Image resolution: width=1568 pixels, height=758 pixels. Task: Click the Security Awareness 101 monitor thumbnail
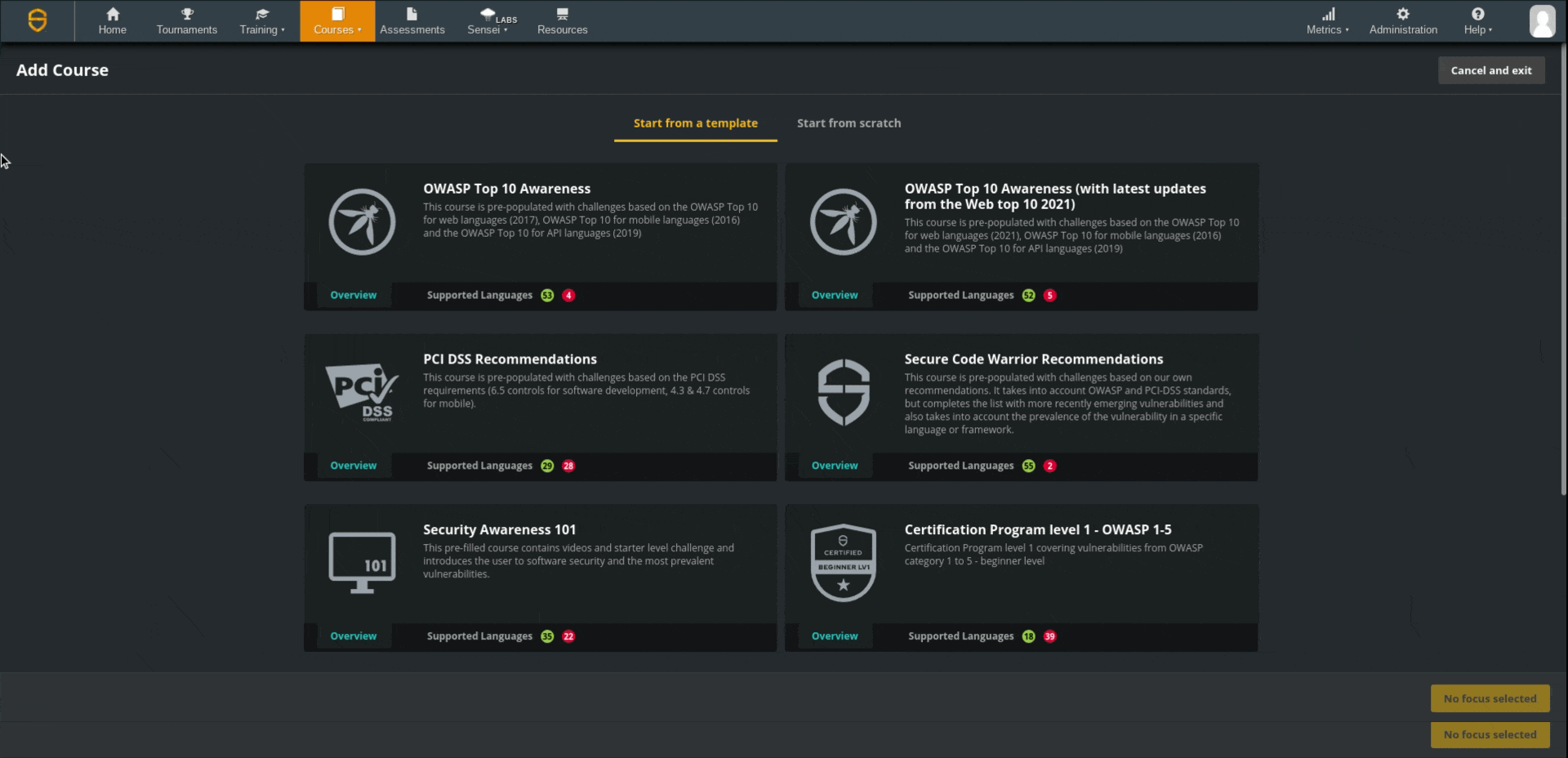[362, 562]
